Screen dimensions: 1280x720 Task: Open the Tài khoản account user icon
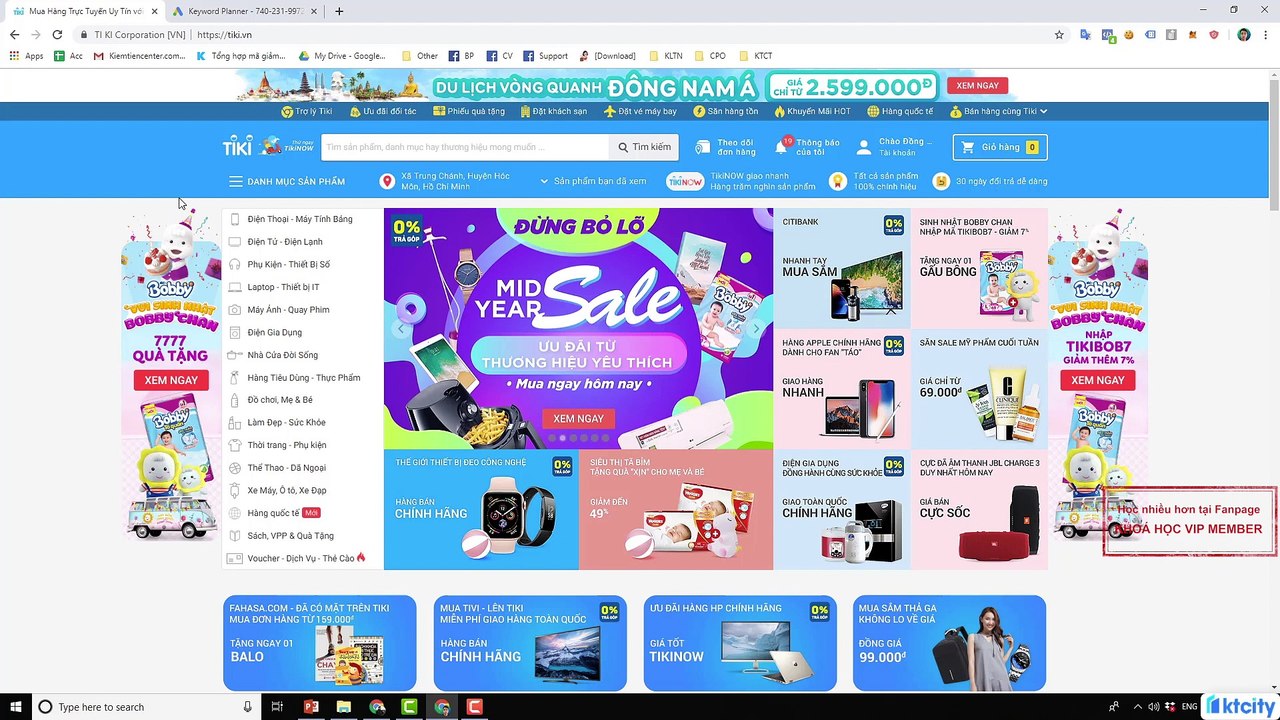coord(864,147)
